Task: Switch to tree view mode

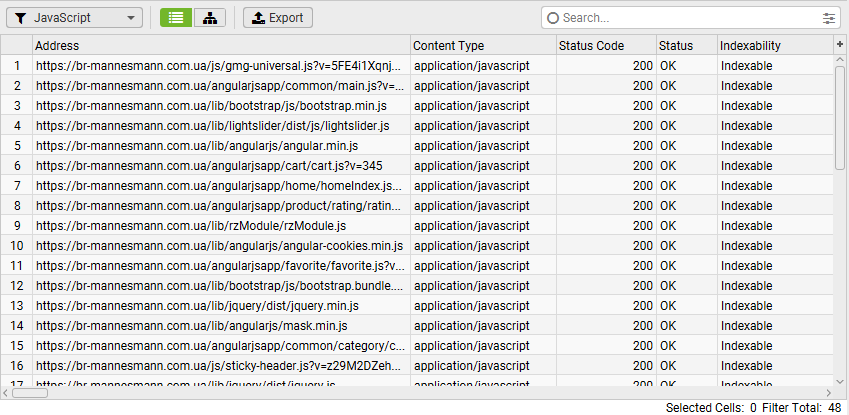Action: [x=209, y=18]
